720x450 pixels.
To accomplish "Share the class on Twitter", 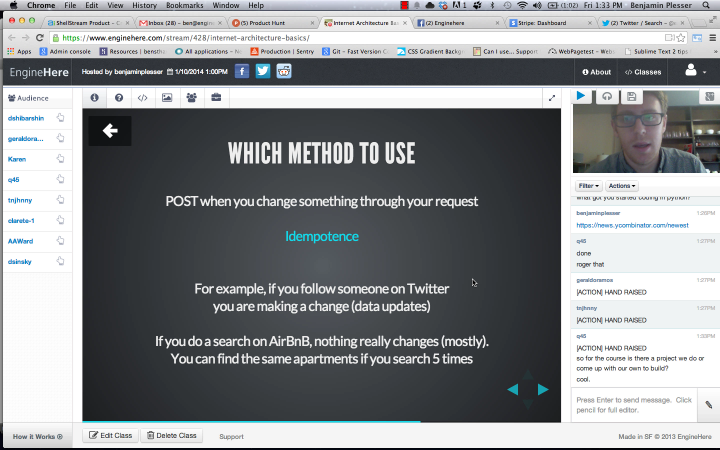I will click(x=263, y=71).
